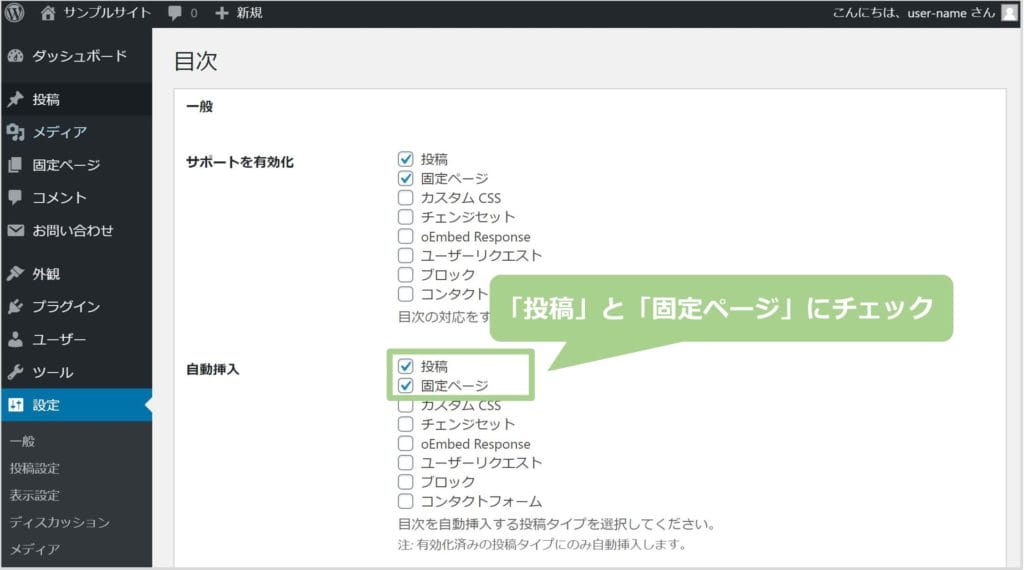This screenshot has height=570, width=1024.
Task: Click the メディア sidebar icon
Action: pyautogui.click(x=15, y=132)
